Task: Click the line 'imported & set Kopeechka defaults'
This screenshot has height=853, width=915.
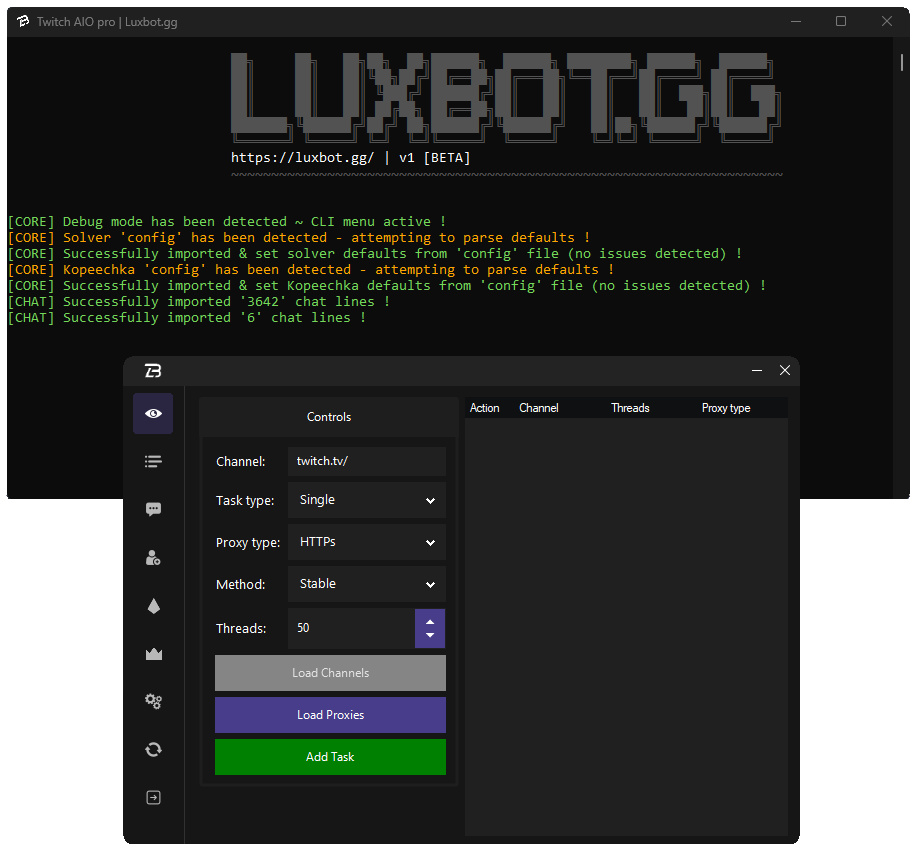Action: pos(387,286)
